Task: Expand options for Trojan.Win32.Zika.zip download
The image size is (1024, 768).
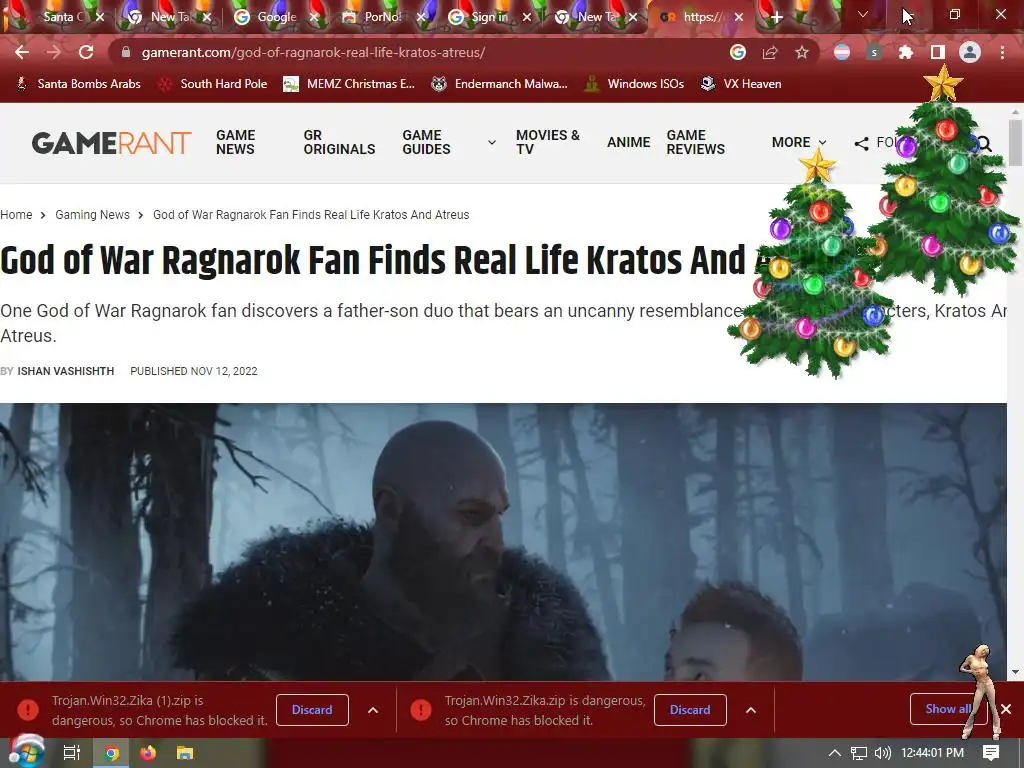Action: 751,710
